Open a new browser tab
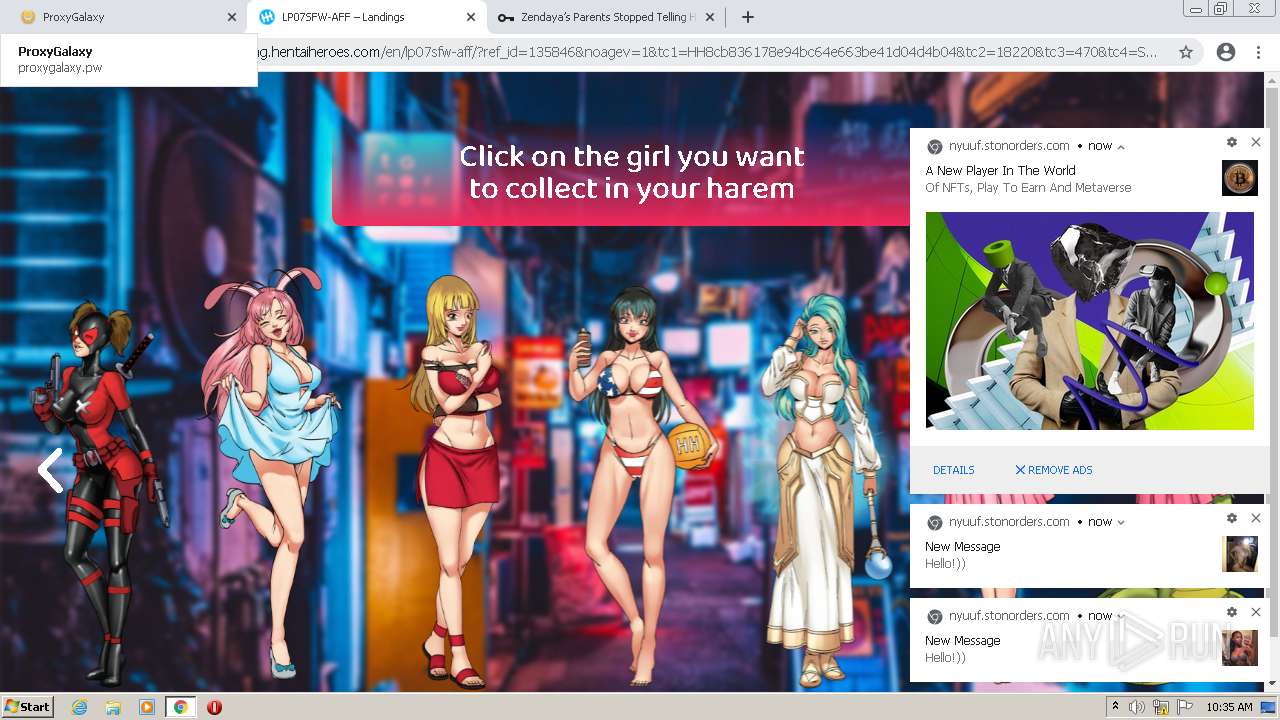Viewport: 1280px width, 720px height. (747, 17)
